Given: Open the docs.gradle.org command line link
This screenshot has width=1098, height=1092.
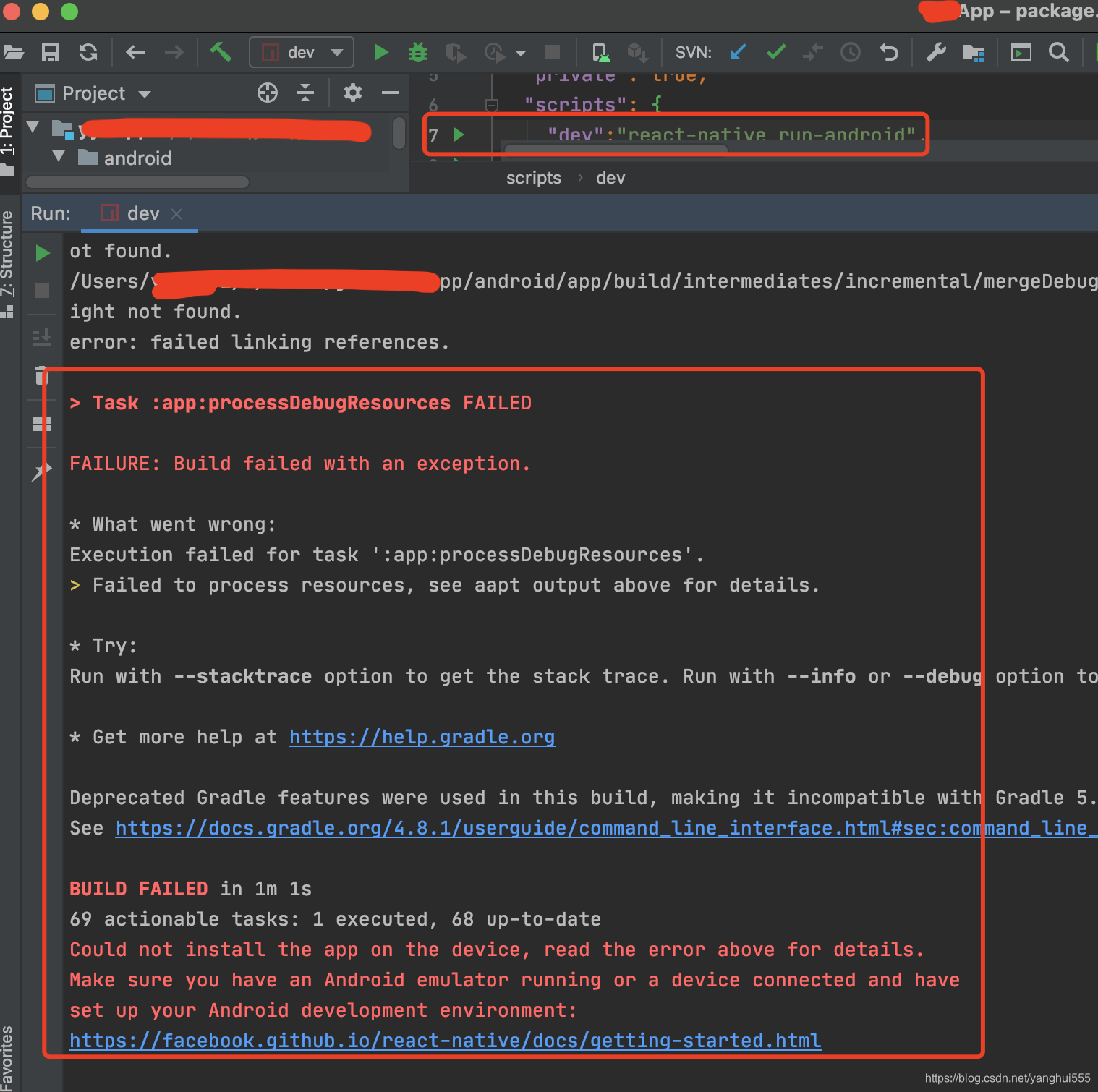Looking at the screenshot, I should (x=606, y=828).
